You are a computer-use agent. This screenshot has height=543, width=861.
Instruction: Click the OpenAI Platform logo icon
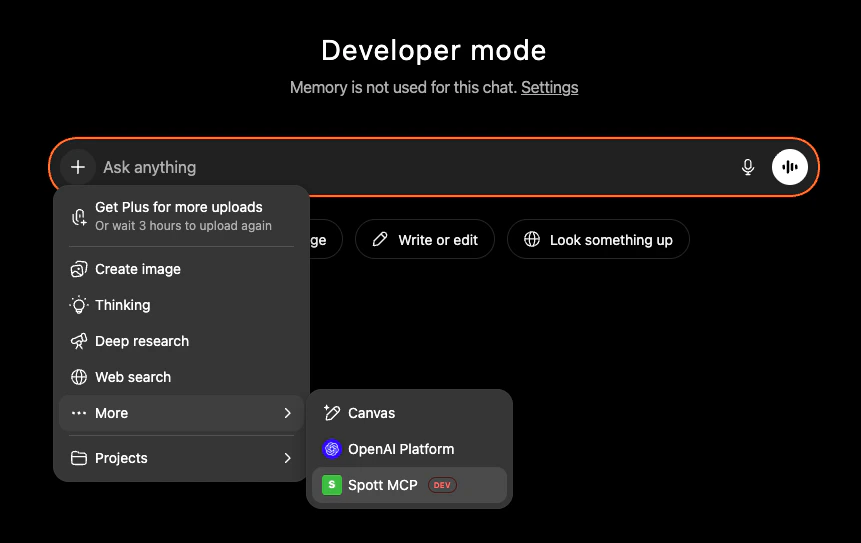click(332, 449)
